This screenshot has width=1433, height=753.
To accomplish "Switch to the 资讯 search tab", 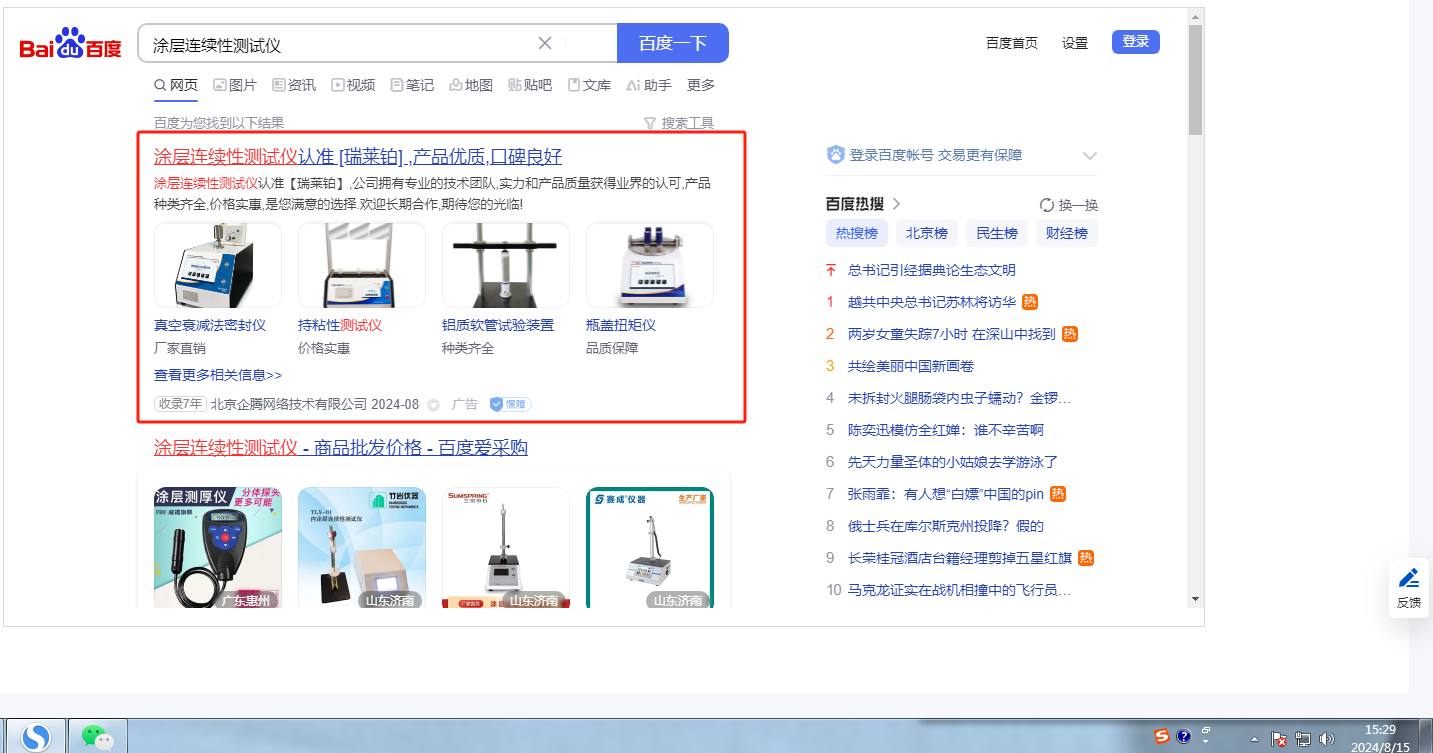I will [x=294, y=85].
